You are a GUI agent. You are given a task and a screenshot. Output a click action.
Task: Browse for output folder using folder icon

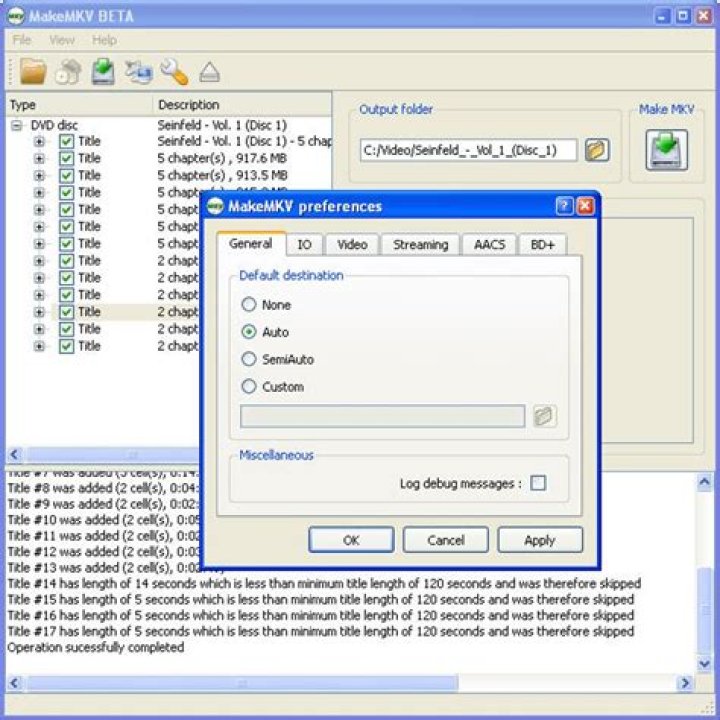[597, 150]
